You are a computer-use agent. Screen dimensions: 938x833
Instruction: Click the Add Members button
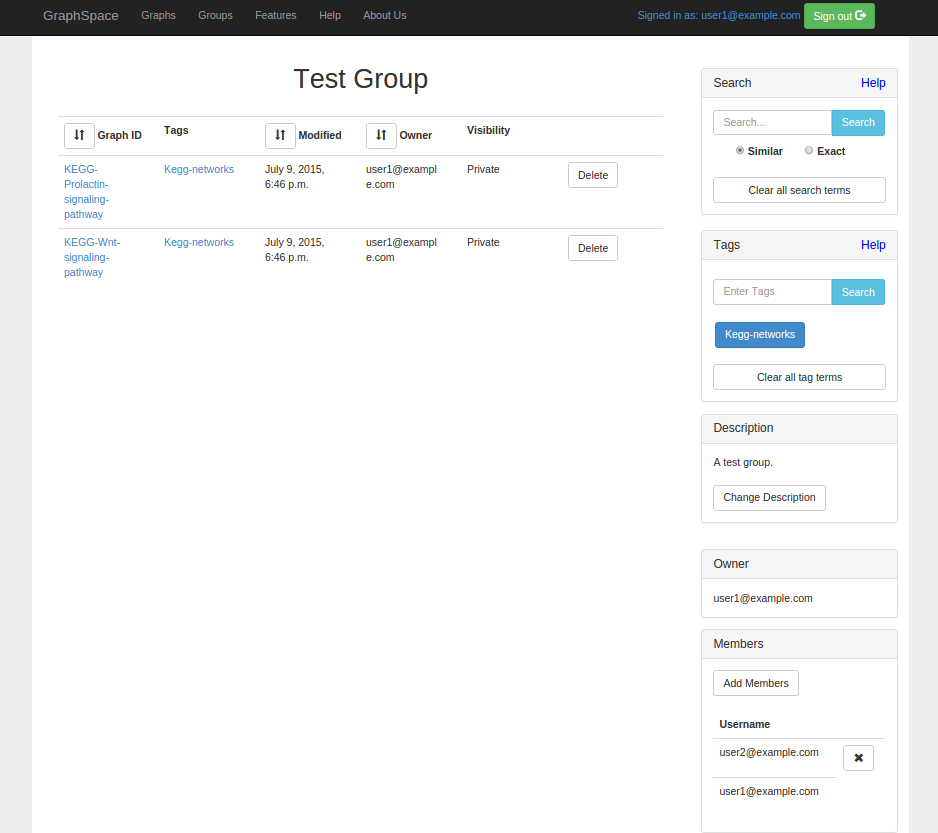(x=756, y=683)
